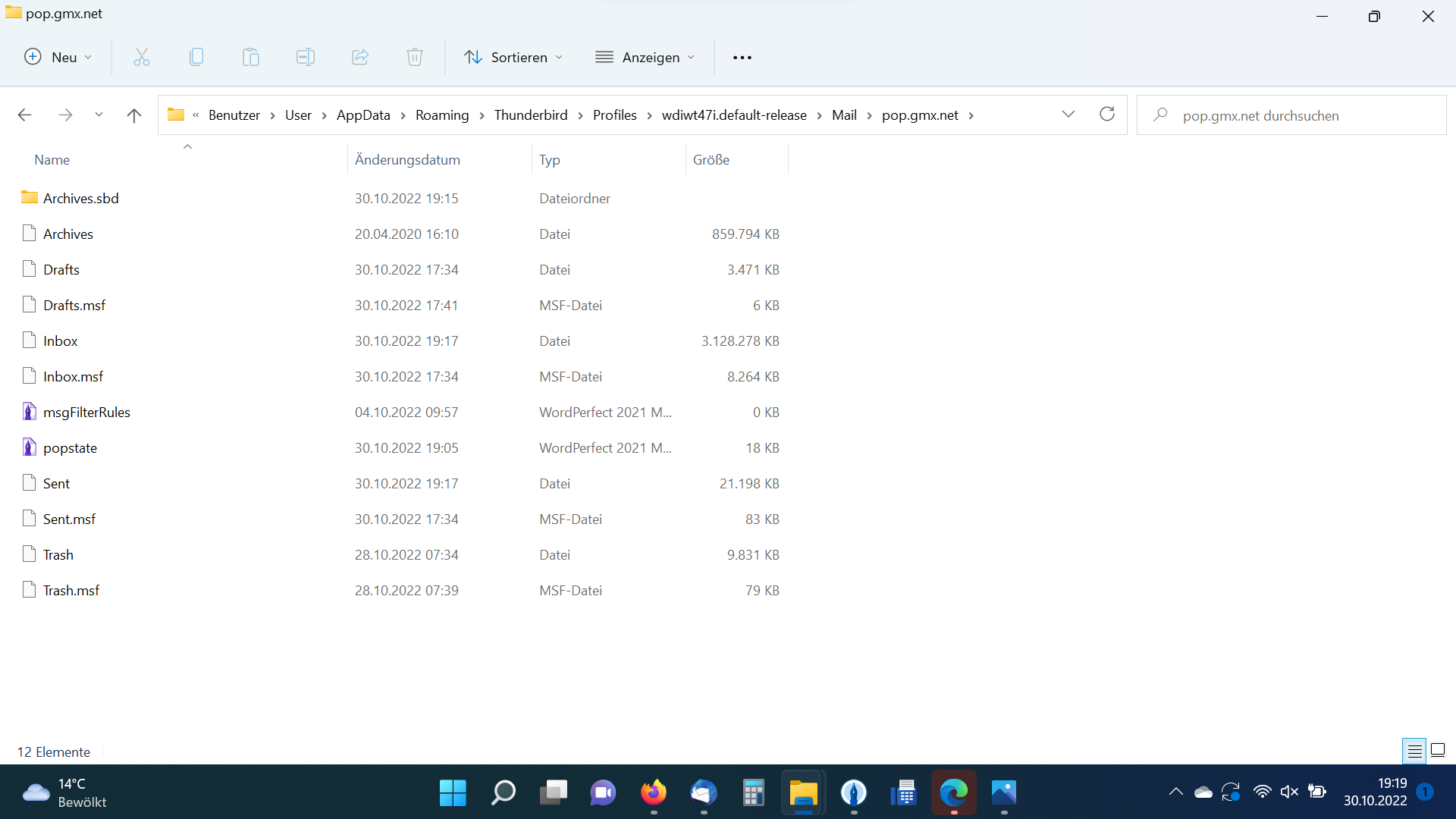The width and height of the screenshot is (1456, 819).
Task: Click the Thunderbird breadcrumb segment
Action: click(x=531, y=115)
